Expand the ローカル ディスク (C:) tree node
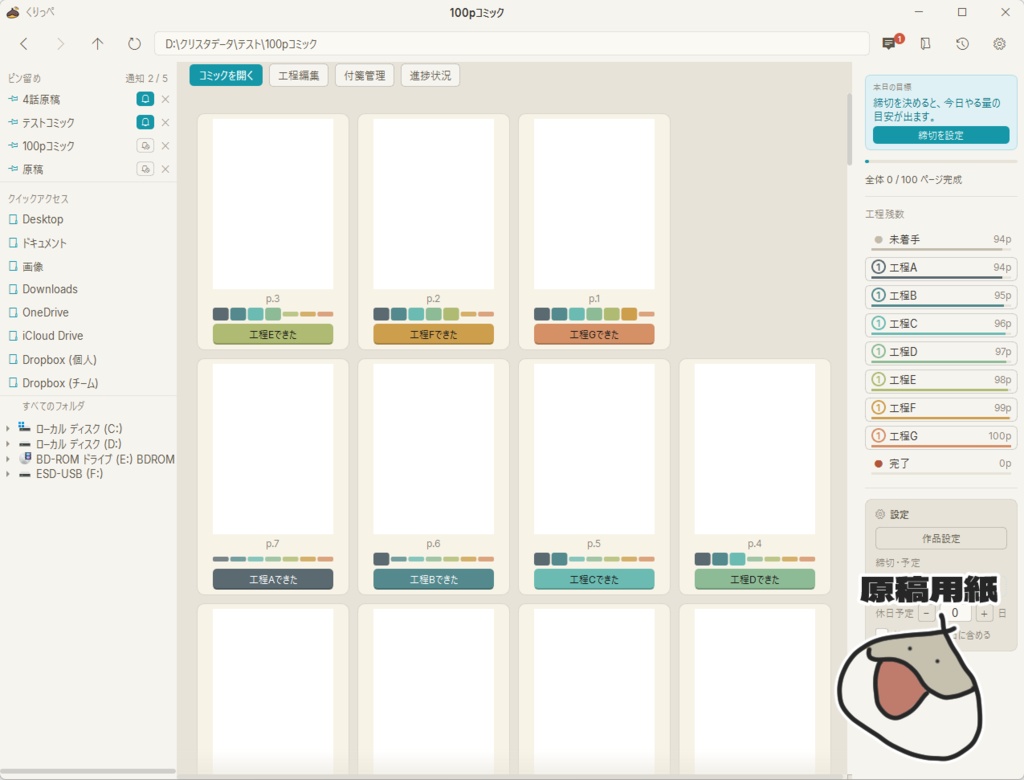The image size is (1024, 780). (x=8, y=429)
